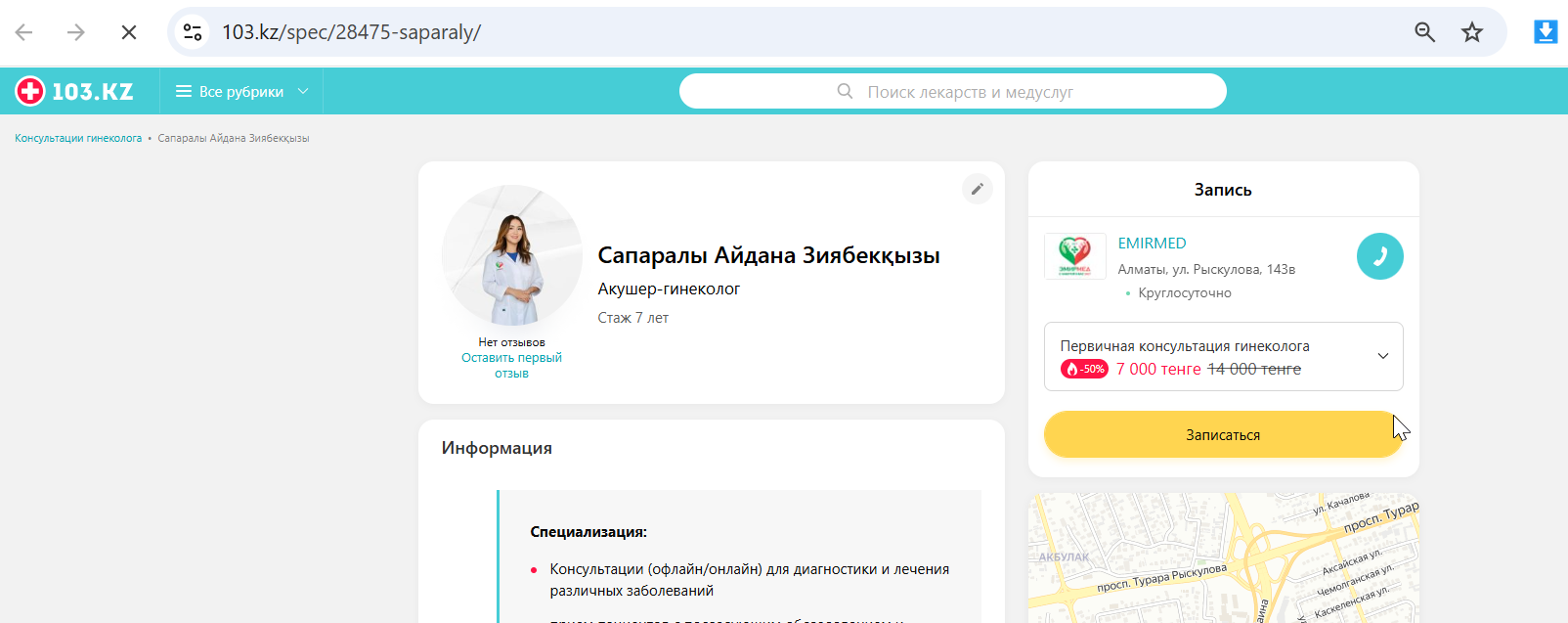This screenshot has width=1568, height=623.
Task: Click the search magnifier icon in site search
Action: (x=846, y=91)
